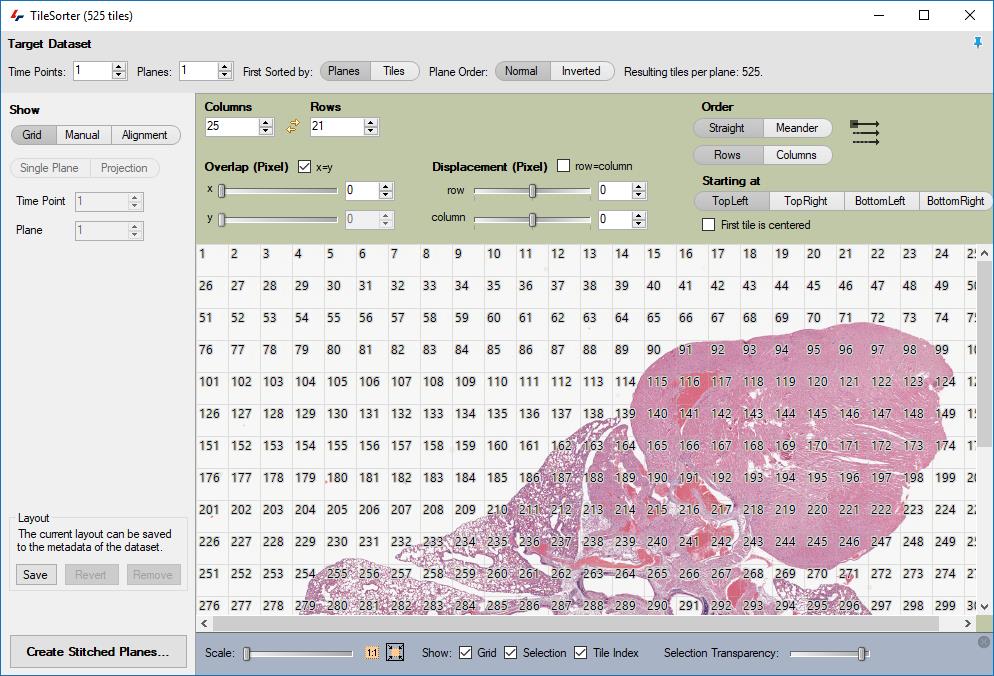Viewport: 994px width, 676px height.
Task: Select BottomRight starting position
Action: (955, 200)
